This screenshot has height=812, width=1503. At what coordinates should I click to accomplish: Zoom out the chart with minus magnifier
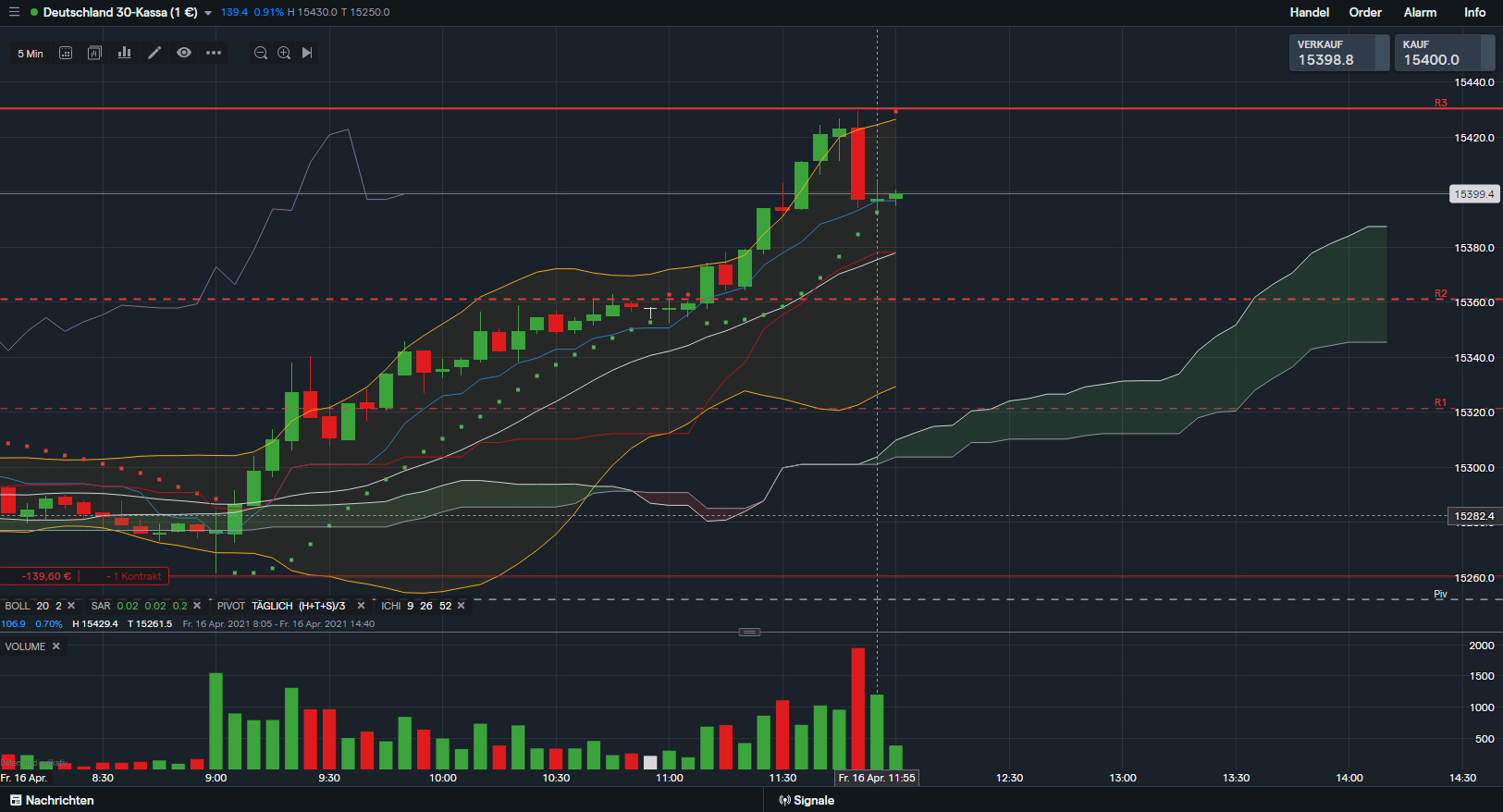tap(261, 53)
